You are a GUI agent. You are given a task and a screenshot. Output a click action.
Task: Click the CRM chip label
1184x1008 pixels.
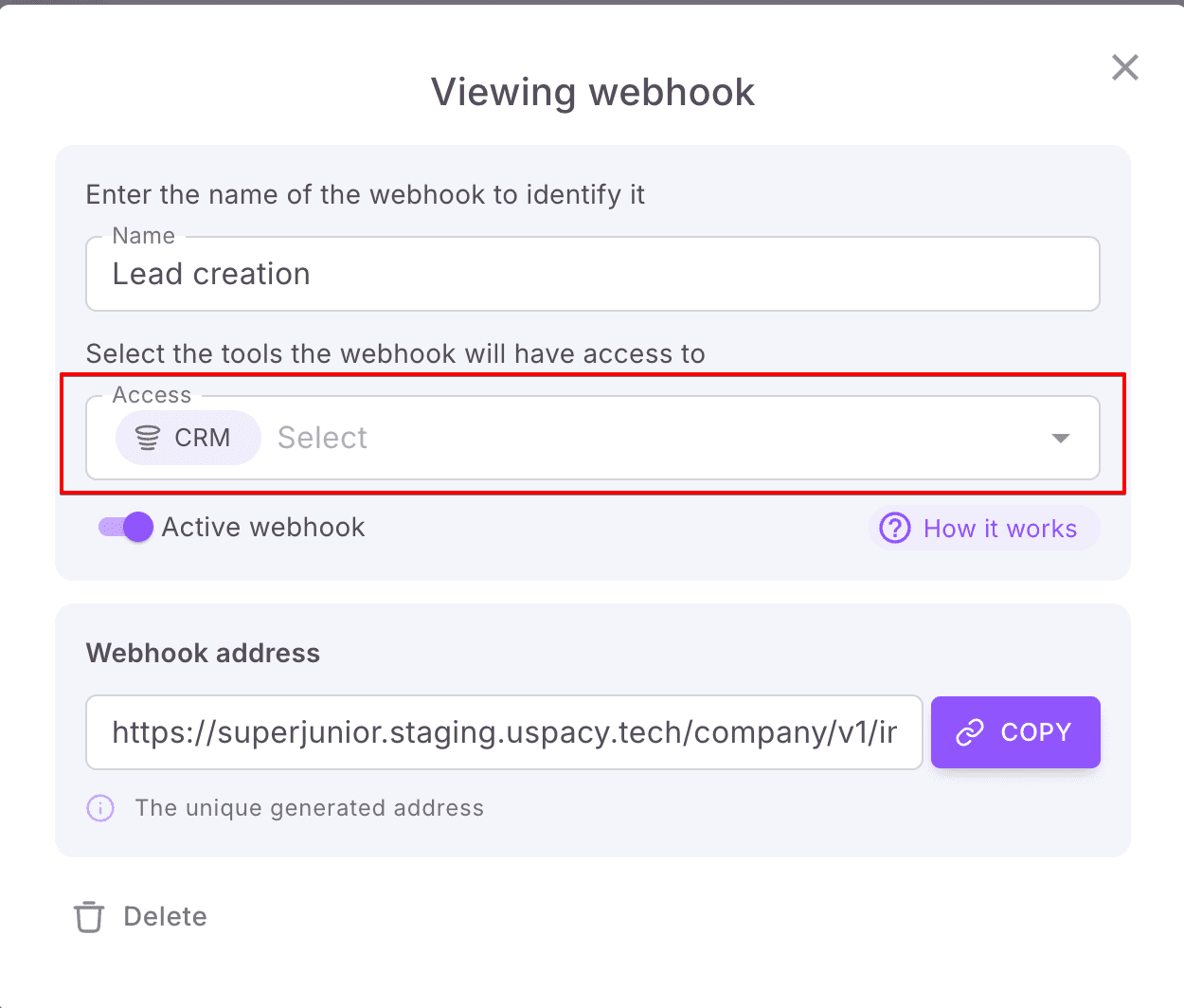(202, 438)
